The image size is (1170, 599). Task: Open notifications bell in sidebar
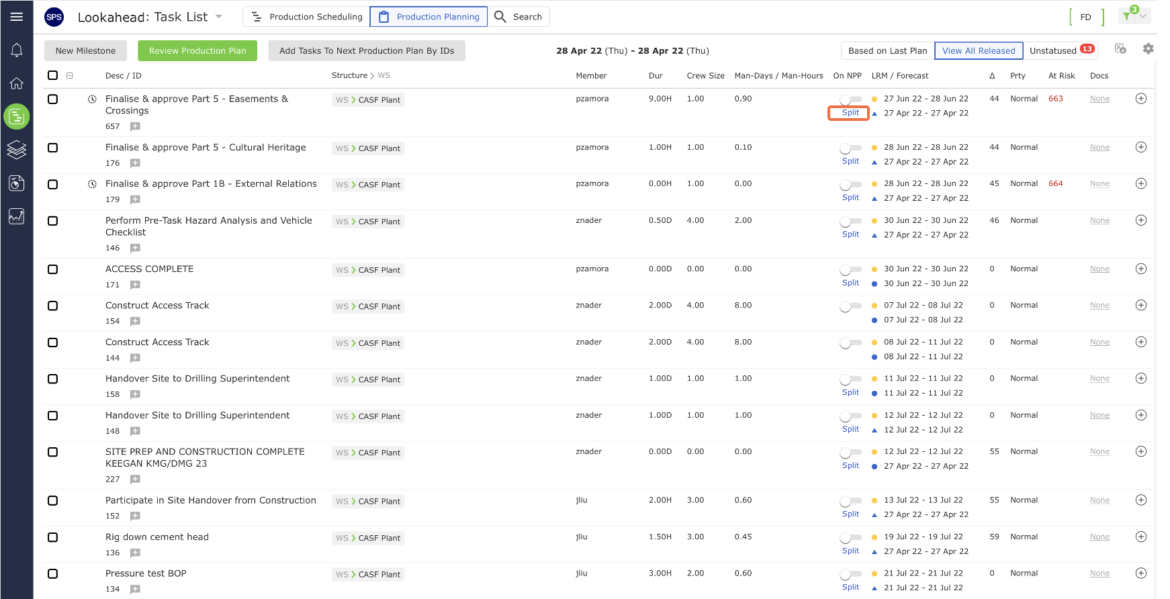(x=16, y=50)
